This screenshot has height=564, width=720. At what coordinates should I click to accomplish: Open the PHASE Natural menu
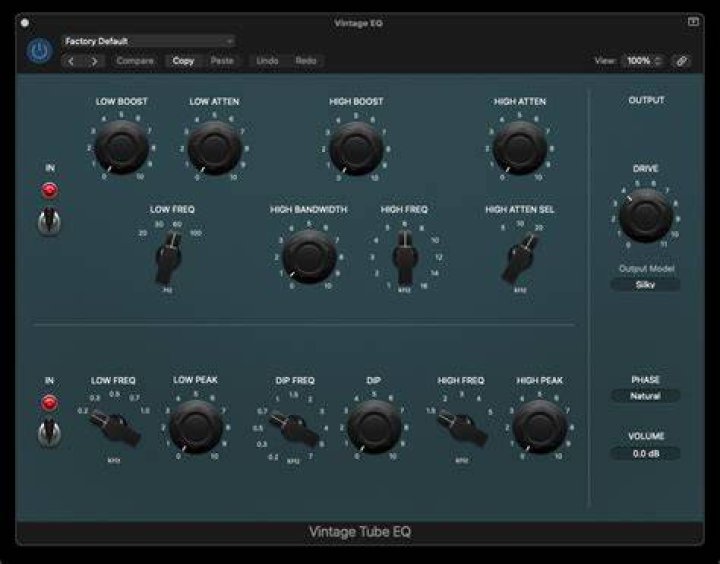pyautogui.click(x=645, y=396)
